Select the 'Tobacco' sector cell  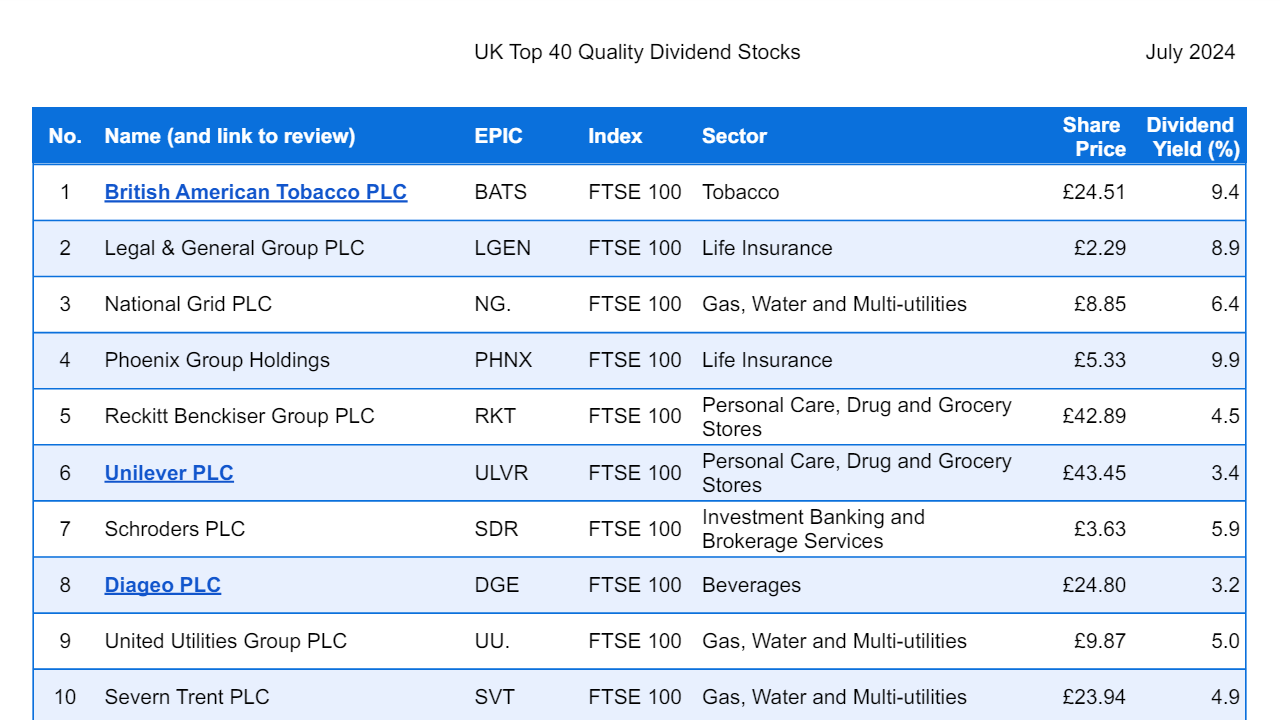[741, 192]
